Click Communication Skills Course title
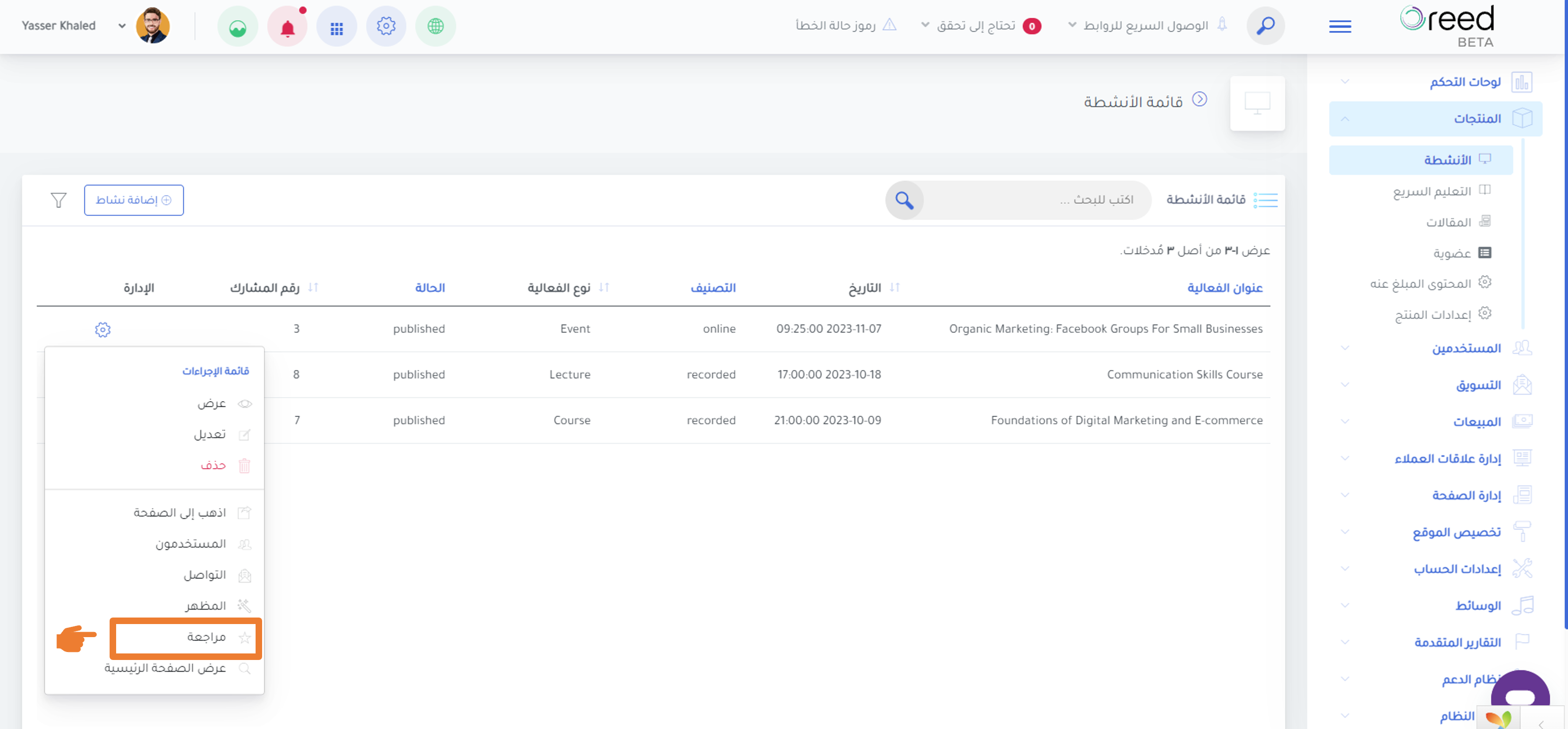 (x=1185, y=375)
